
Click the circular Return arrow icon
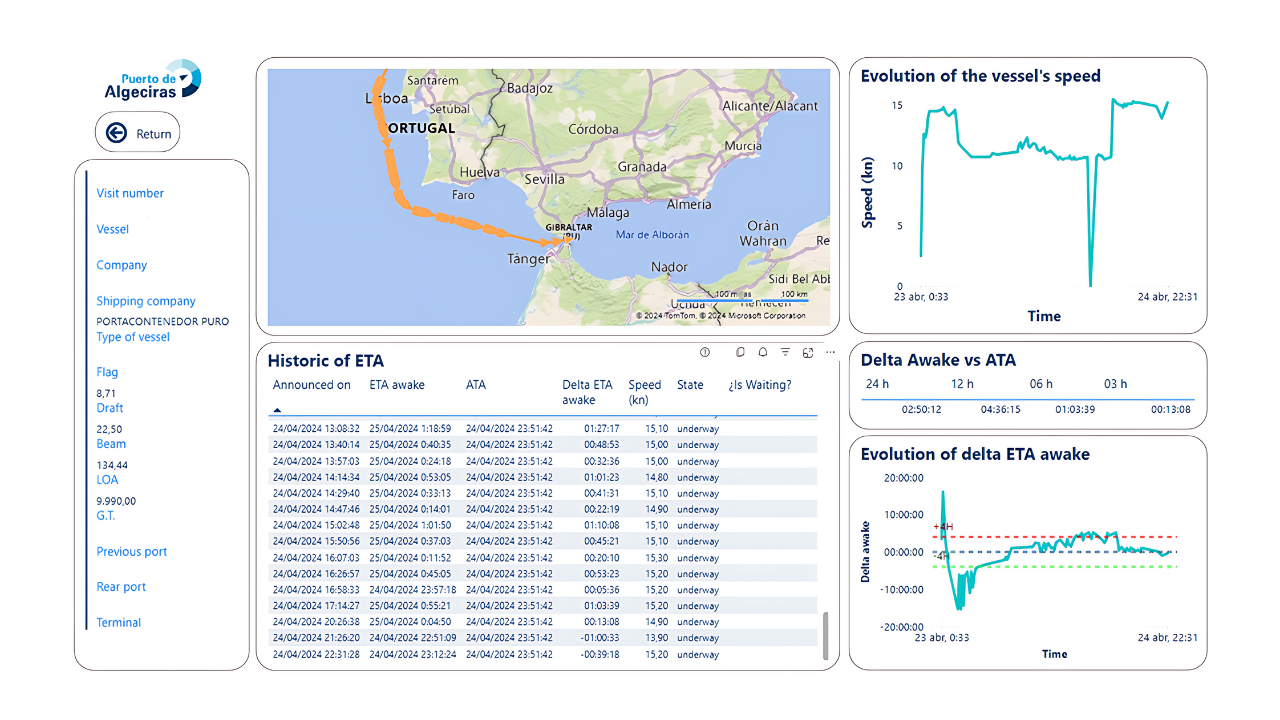tap(117, 131)
